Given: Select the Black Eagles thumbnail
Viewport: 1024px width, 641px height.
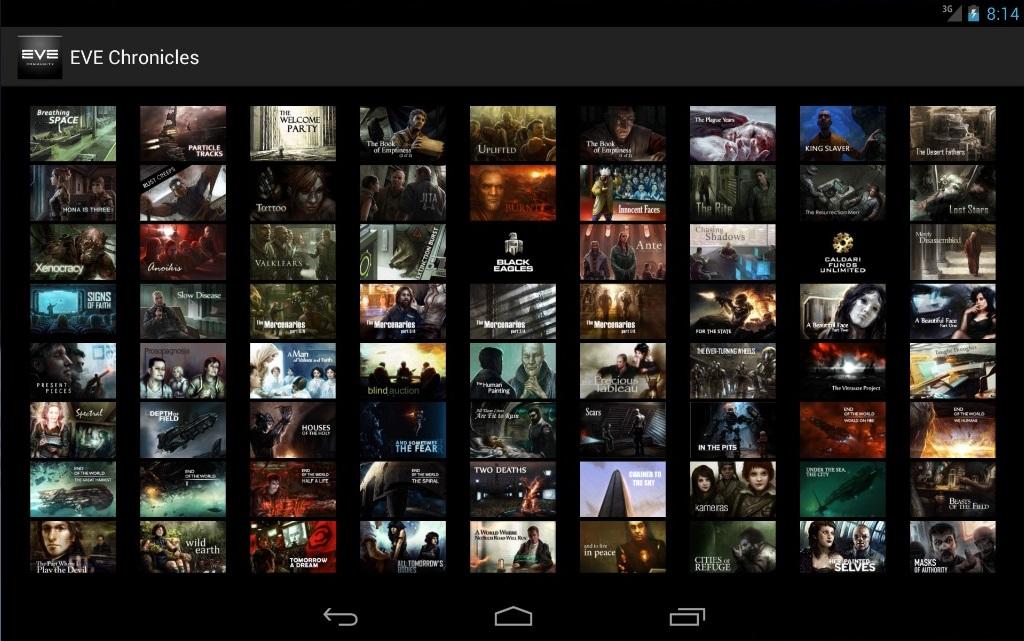Looking at the screenshot, I should (x=513, y=252).
